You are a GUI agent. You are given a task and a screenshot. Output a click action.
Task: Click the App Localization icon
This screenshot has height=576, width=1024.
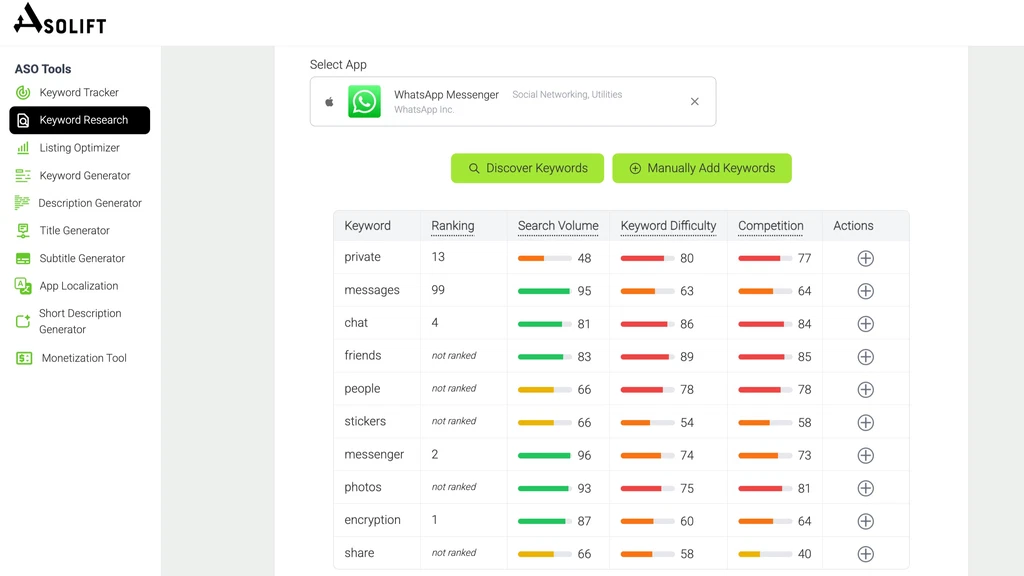point(23,286)
